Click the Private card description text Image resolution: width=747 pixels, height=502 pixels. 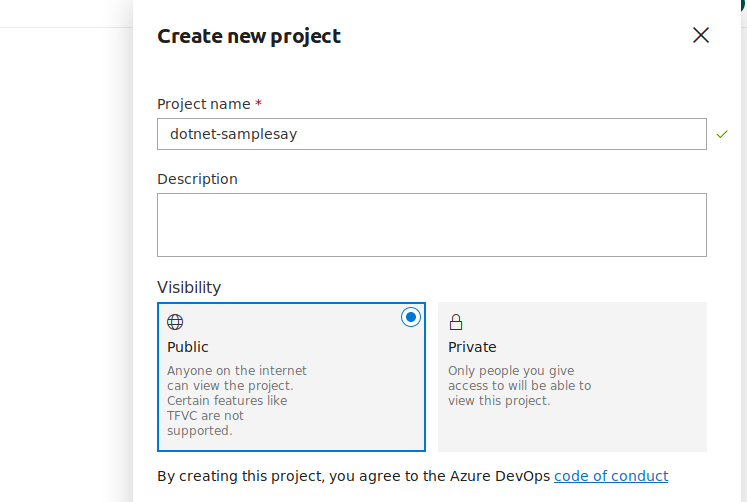coord(519,385)
